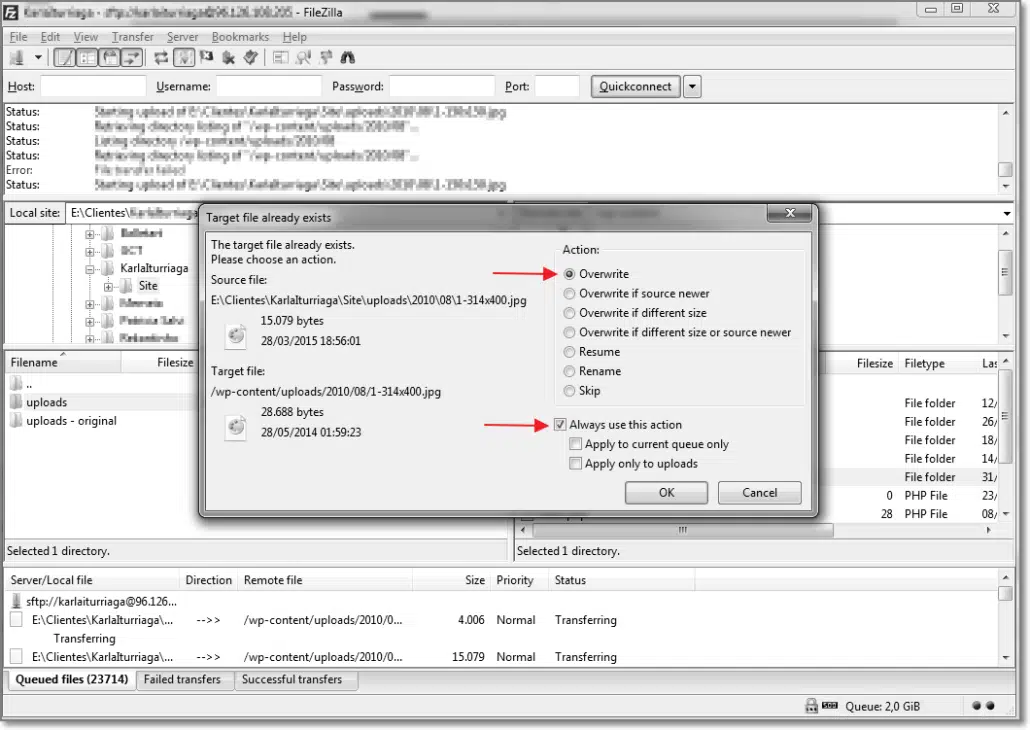Collapse the KarlaIturriaga tree node
The width and height of the screenshot is (1030, 730).
(x=90, y=269)
